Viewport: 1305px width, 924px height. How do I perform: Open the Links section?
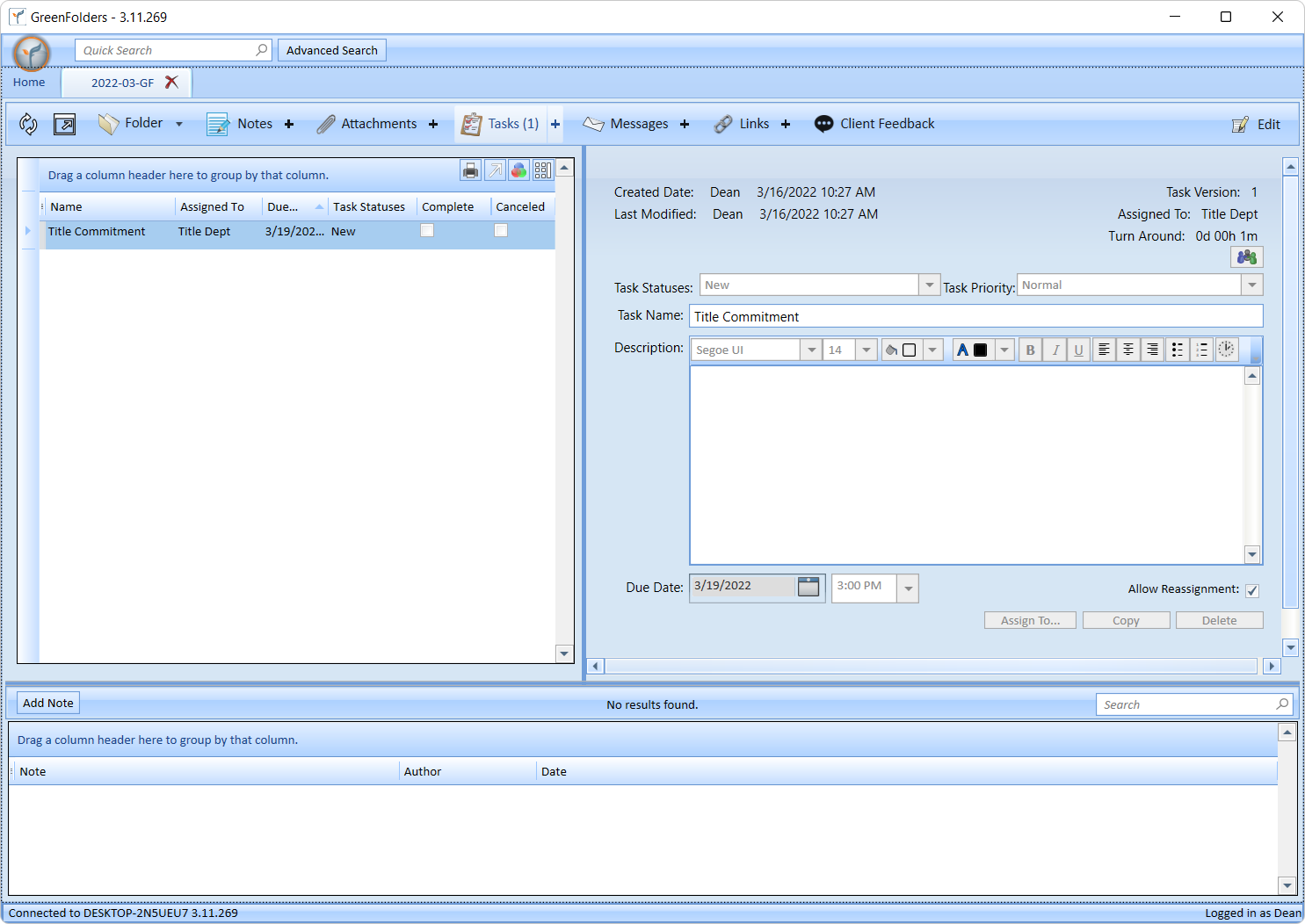742,124
